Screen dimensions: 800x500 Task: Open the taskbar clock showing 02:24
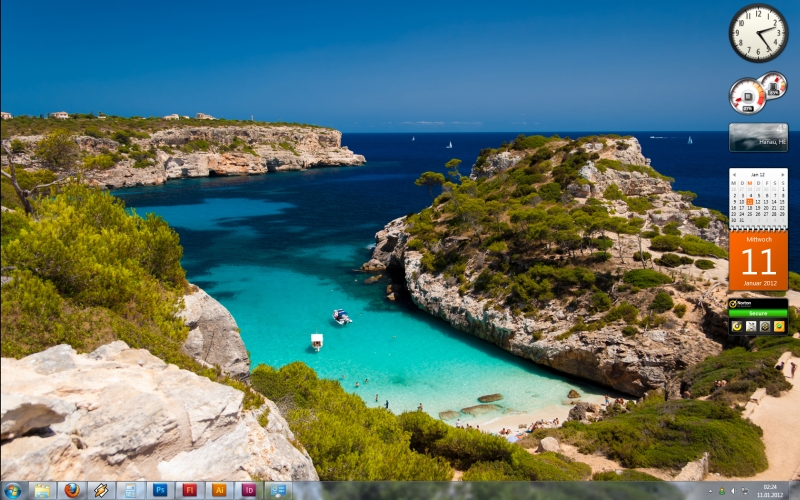coord(770,490)
